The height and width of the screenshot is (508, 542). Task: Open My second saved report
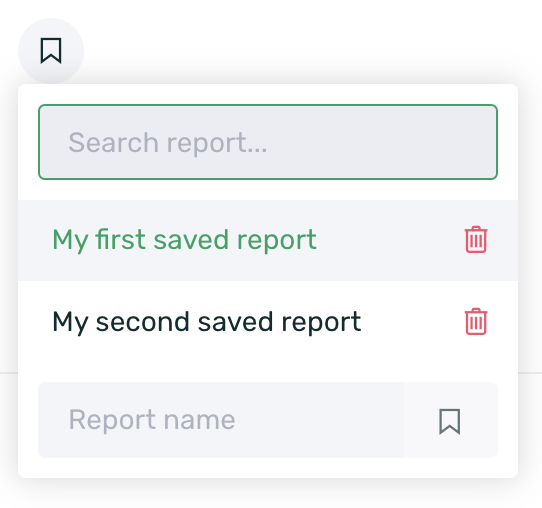[x=207, y=322]
